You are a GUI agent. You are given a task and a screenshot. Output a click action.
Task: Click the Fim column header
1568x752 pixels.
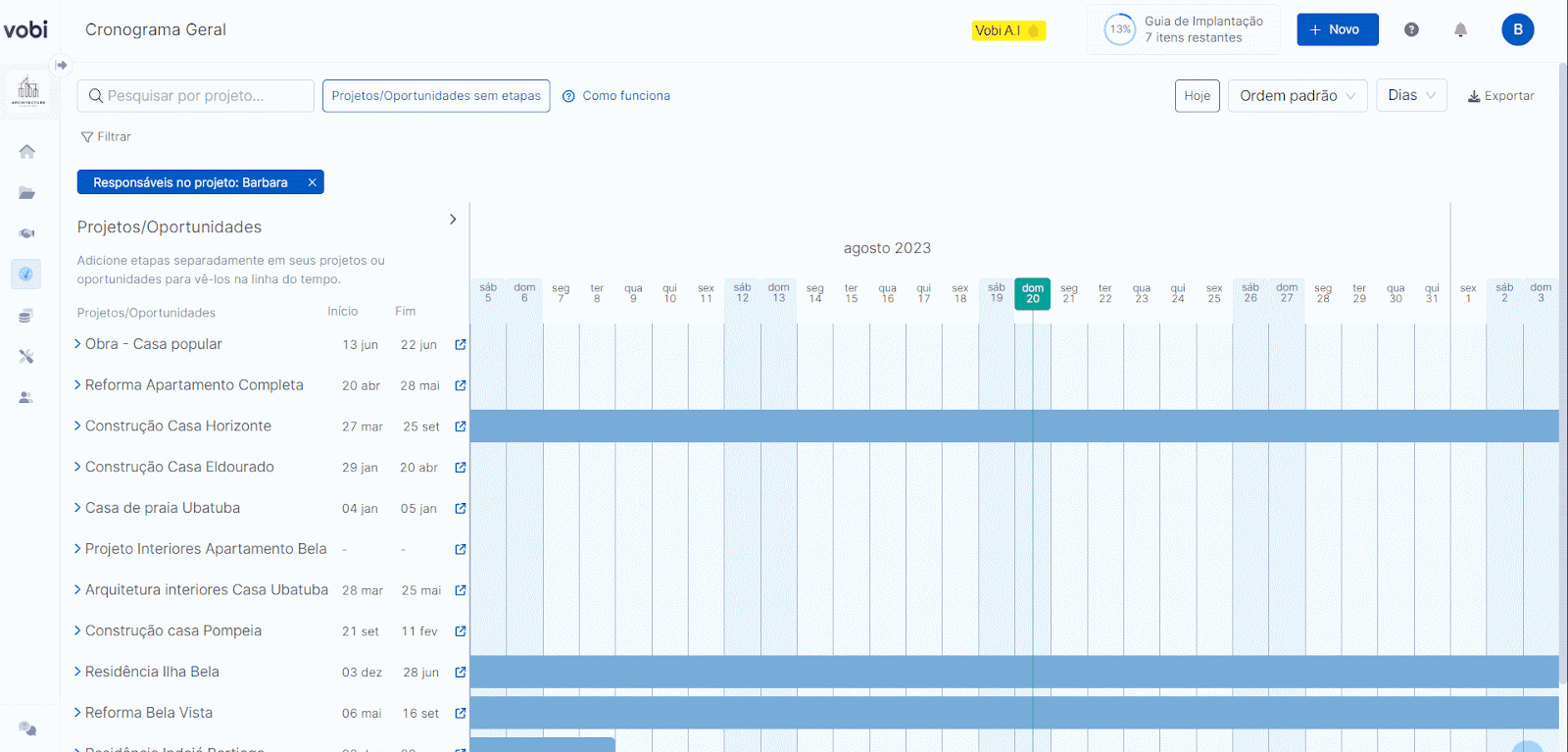click(406, 312)
